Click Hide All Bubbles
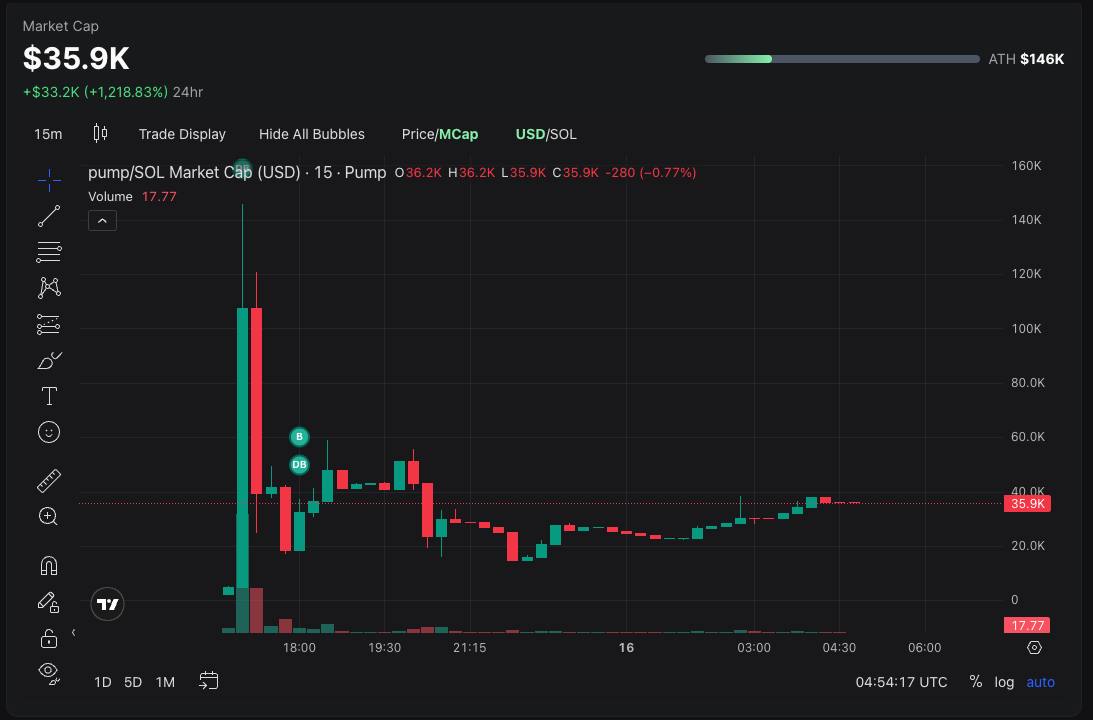The image size is (1093, 720). pos(311,134)
